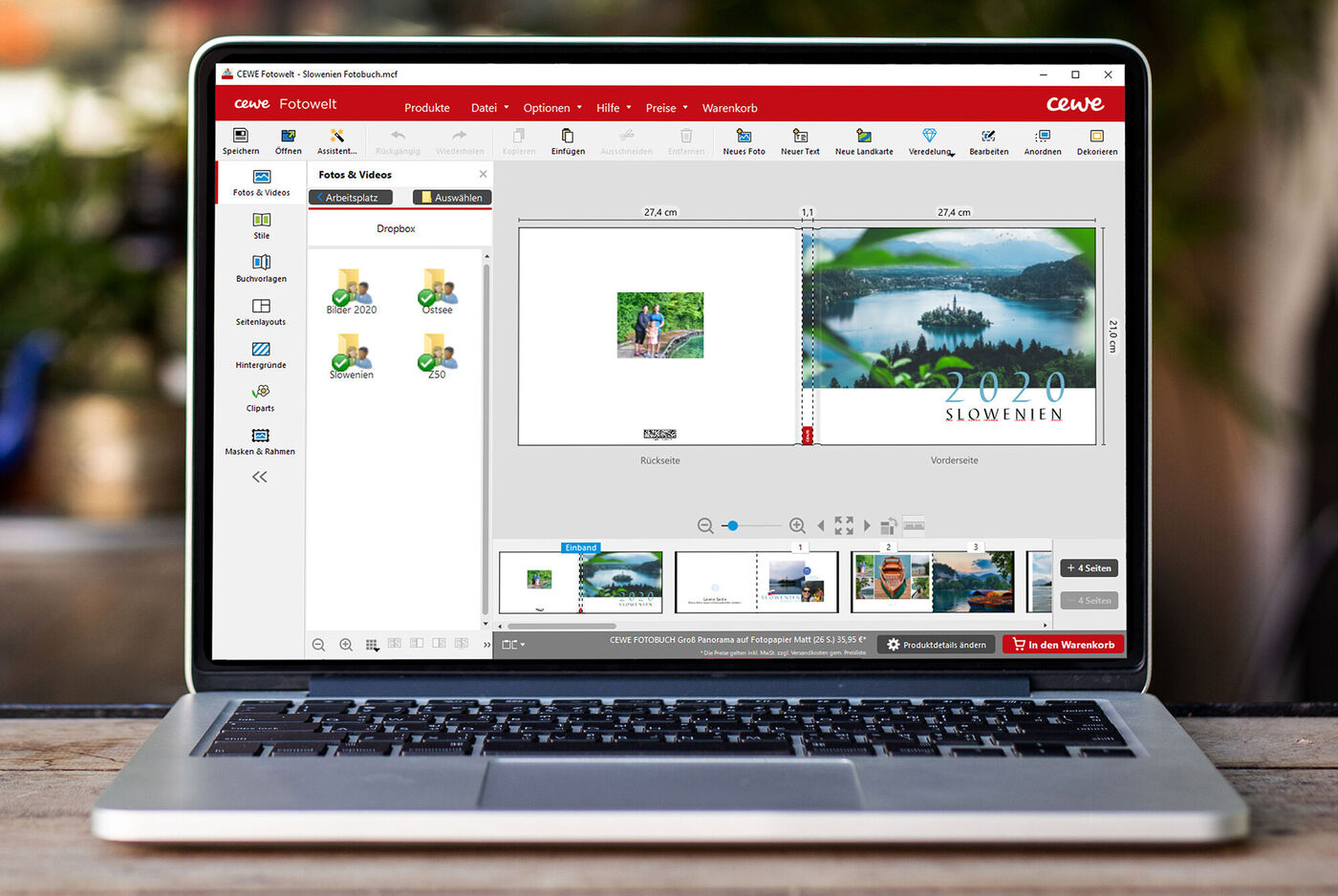
Task: Adjust the editor zoom slider
Action: [x=750, y=525]
